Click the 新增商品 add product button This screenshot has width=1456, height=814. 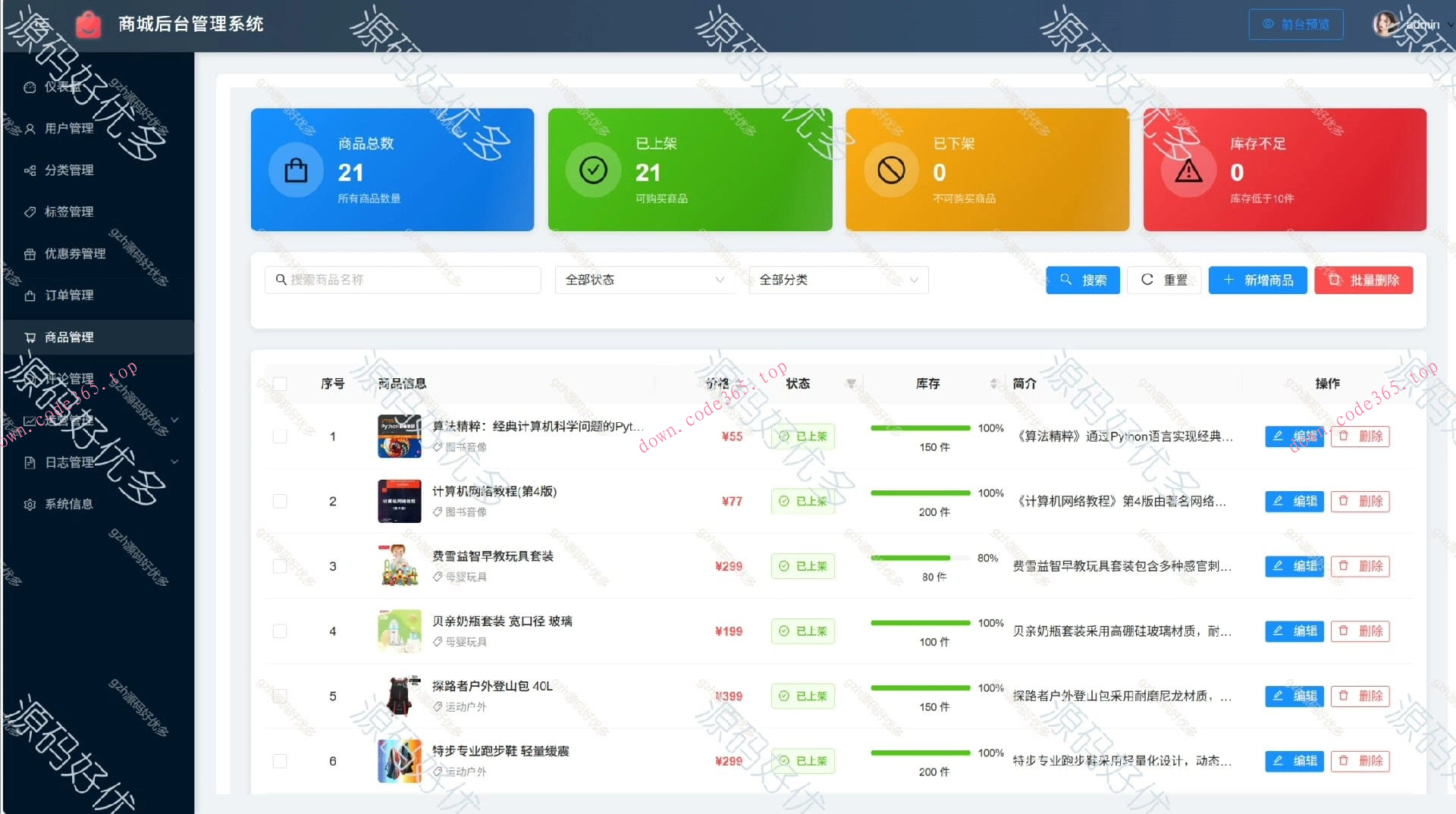click(1257, 280)
